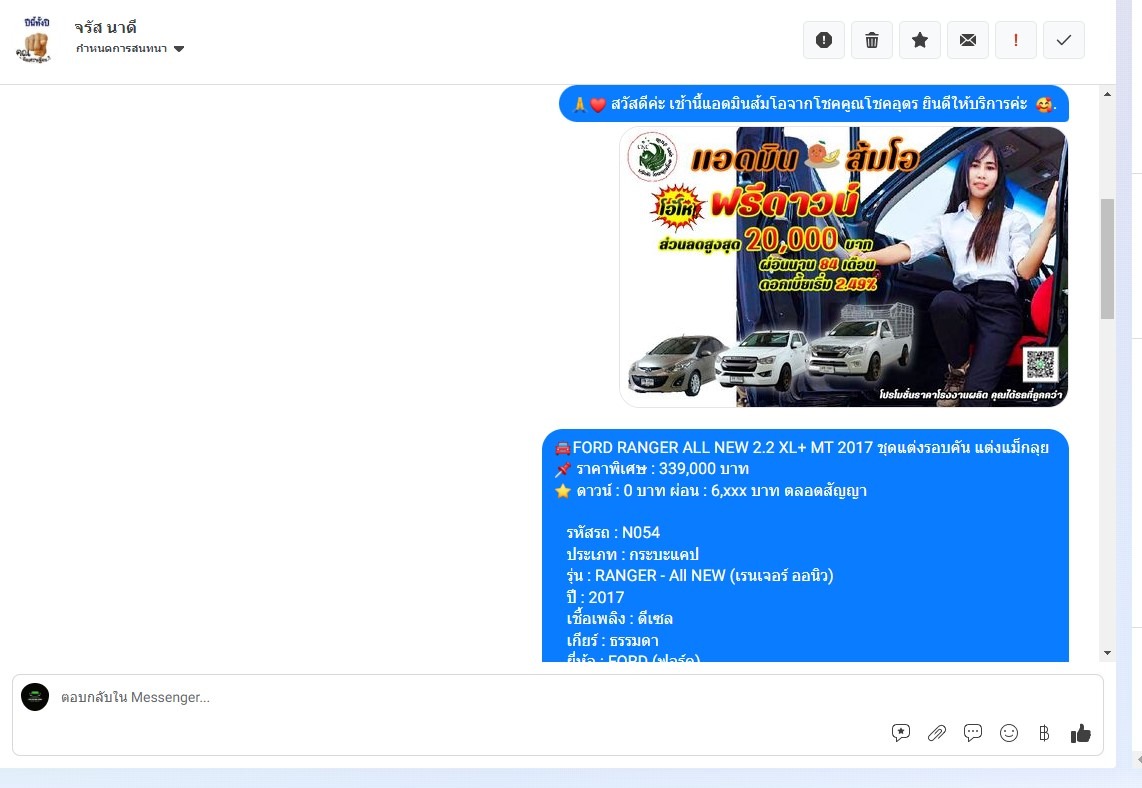Open saved replies speech-bubble star icon
This screenshot has width=1142, height=788.
click(901, 733)
